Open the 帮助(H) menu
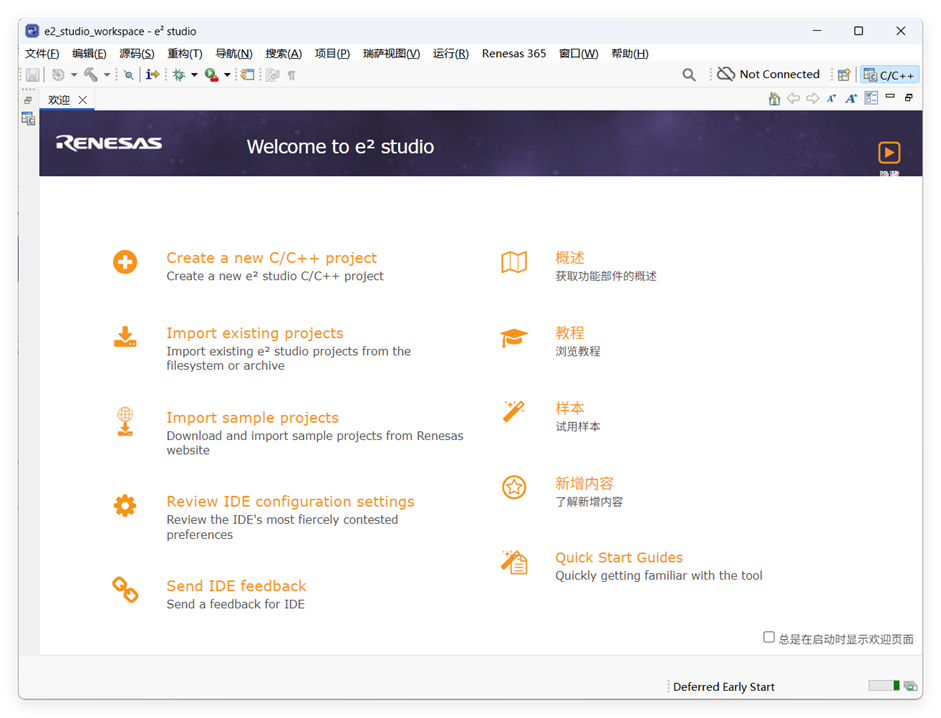 point(630,53)
